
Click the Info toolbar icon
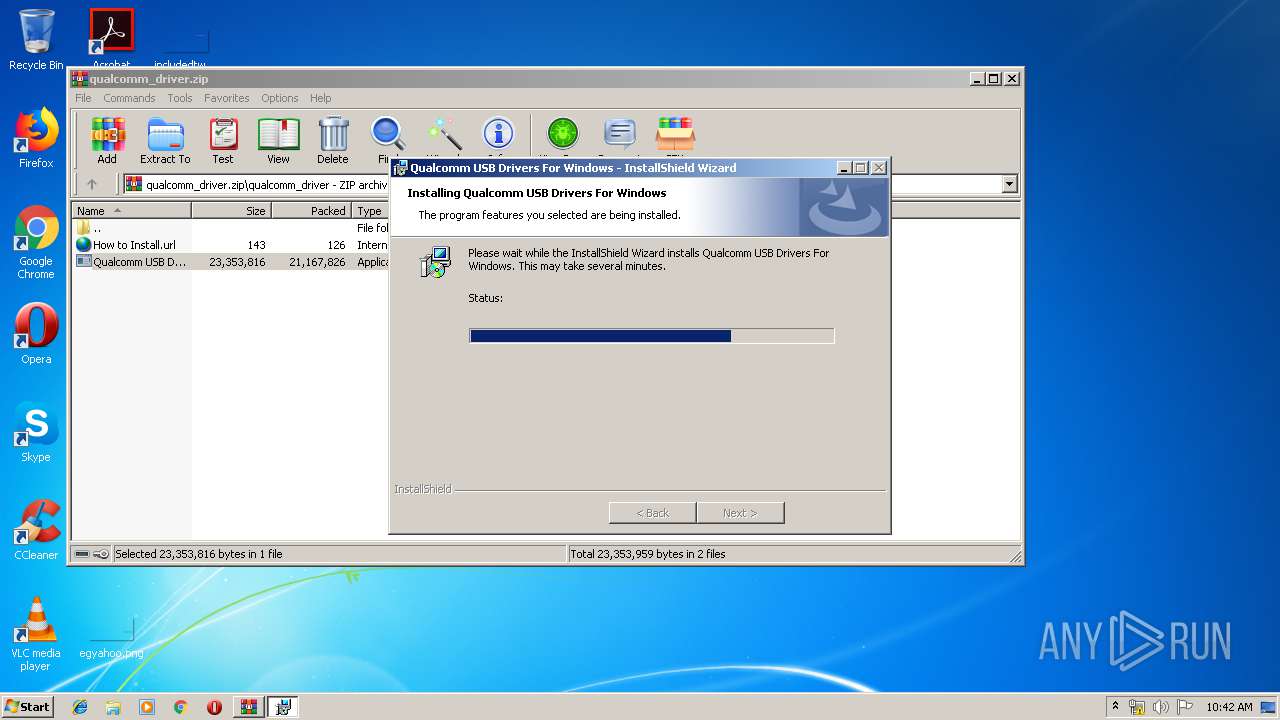(x=498, y=136)
